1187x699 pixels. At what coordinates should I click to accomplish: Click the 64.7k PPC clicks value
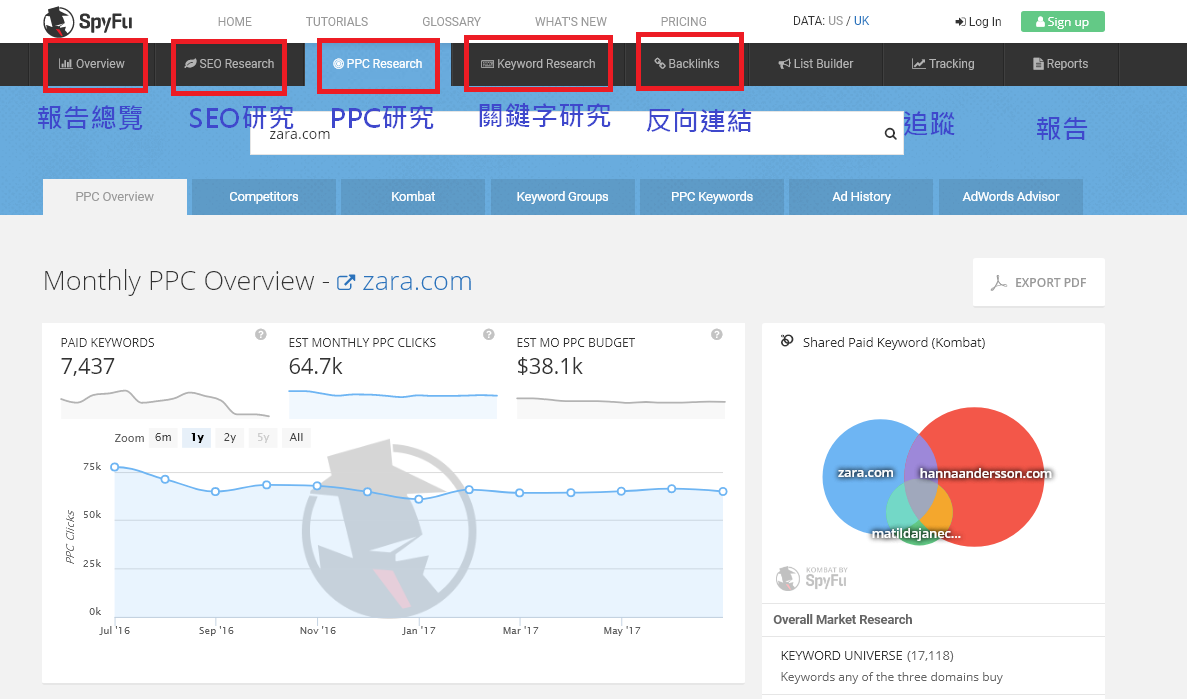tap(316, 367)
